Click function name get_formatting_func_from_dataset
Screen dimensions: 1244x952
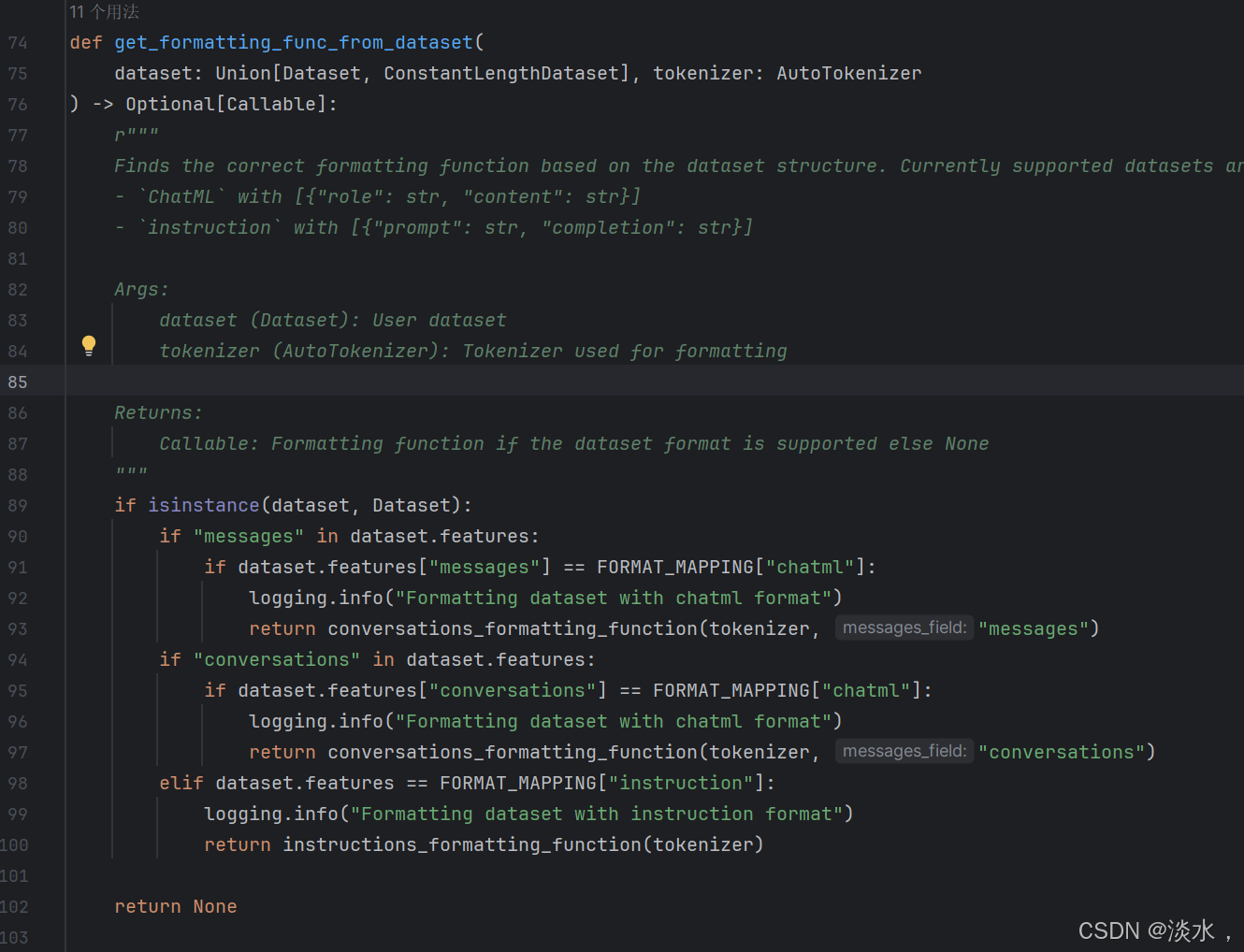pos(294,42)
